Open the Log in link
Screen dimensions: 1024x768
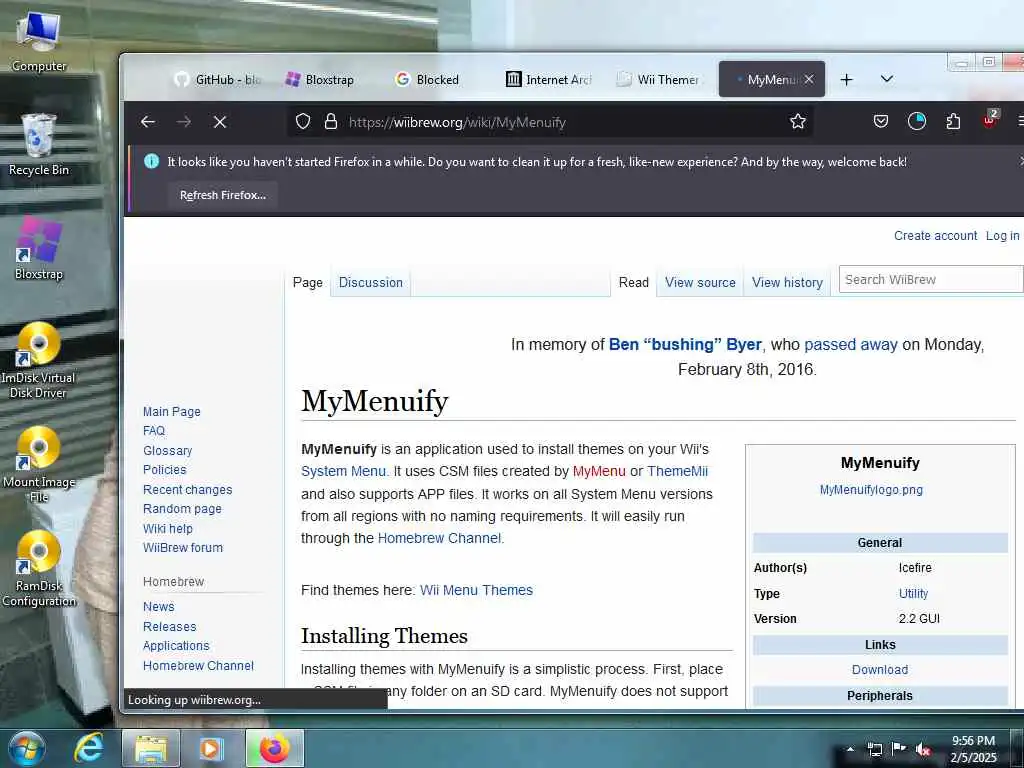coord(1002,235)
